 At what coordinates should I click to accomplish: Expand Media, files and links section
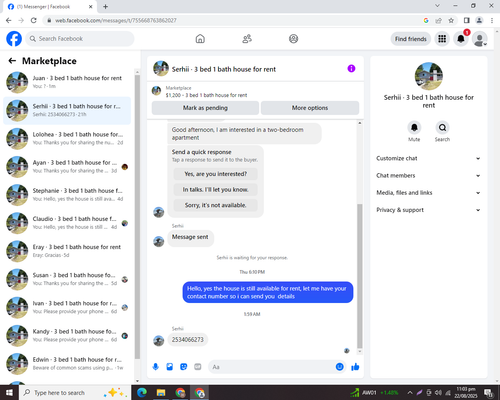coord(428,193)
